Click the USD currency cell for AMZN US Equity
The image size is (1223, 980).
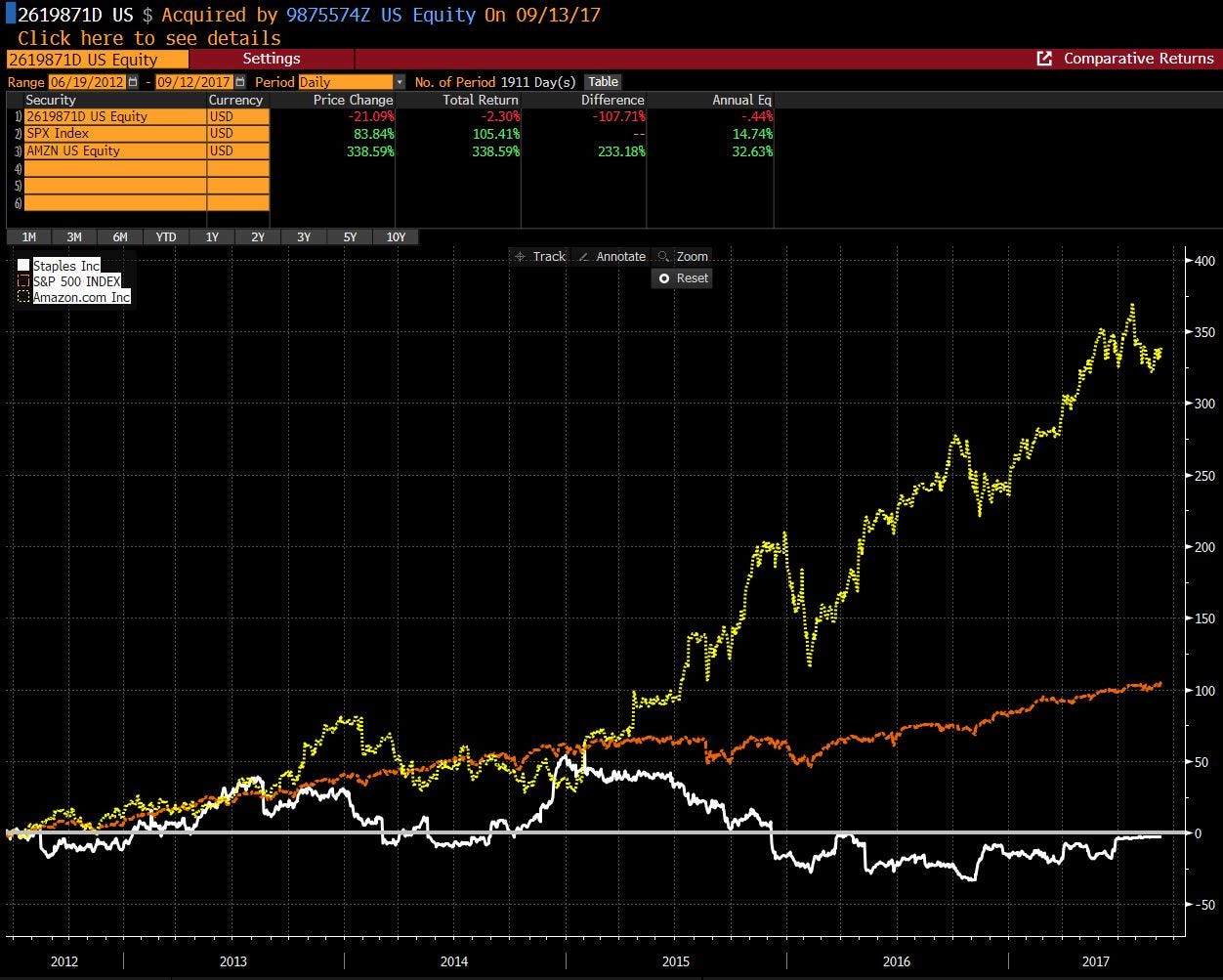[238, 150]
